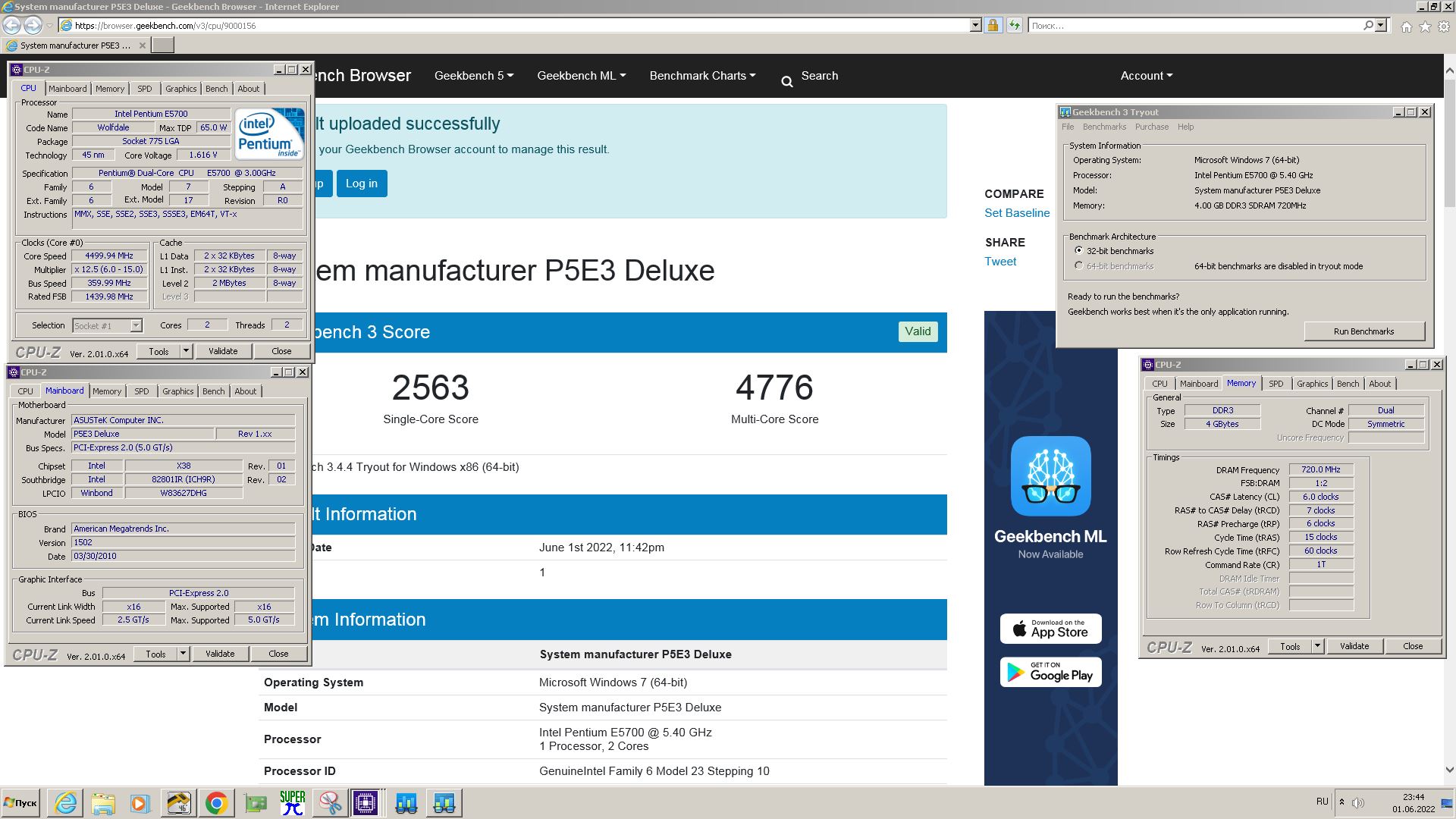
Task: Click the Run Benchmarks button
Action: (1363, 331)
